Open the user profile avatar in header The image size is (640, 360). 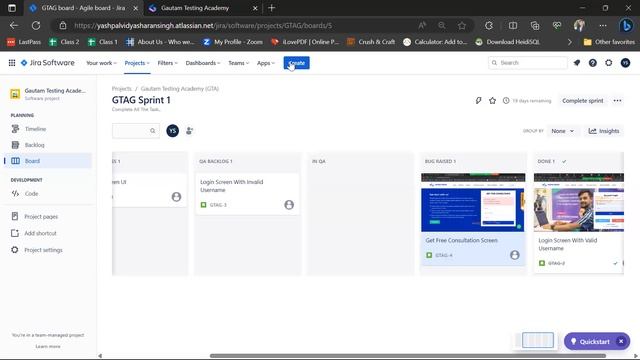(x=625, y=63)
